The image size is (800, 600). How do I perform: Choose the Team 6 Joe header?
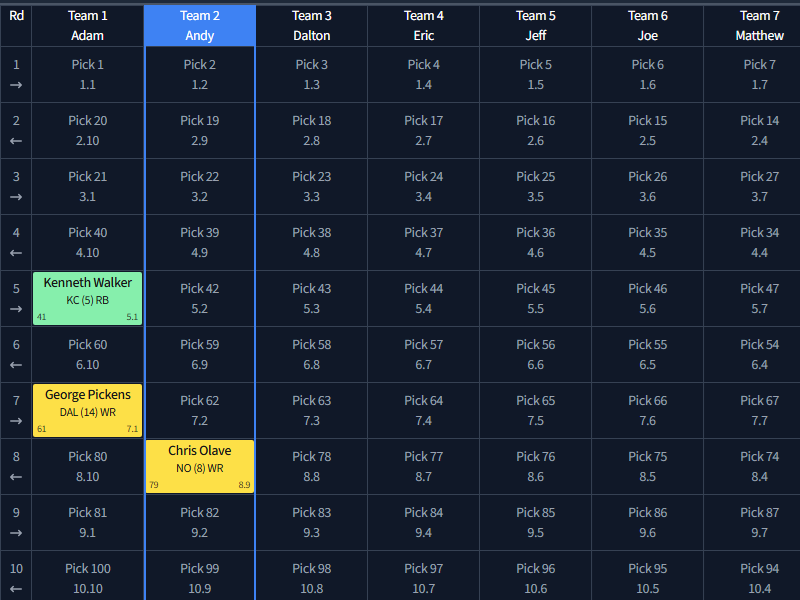(647, 26)
